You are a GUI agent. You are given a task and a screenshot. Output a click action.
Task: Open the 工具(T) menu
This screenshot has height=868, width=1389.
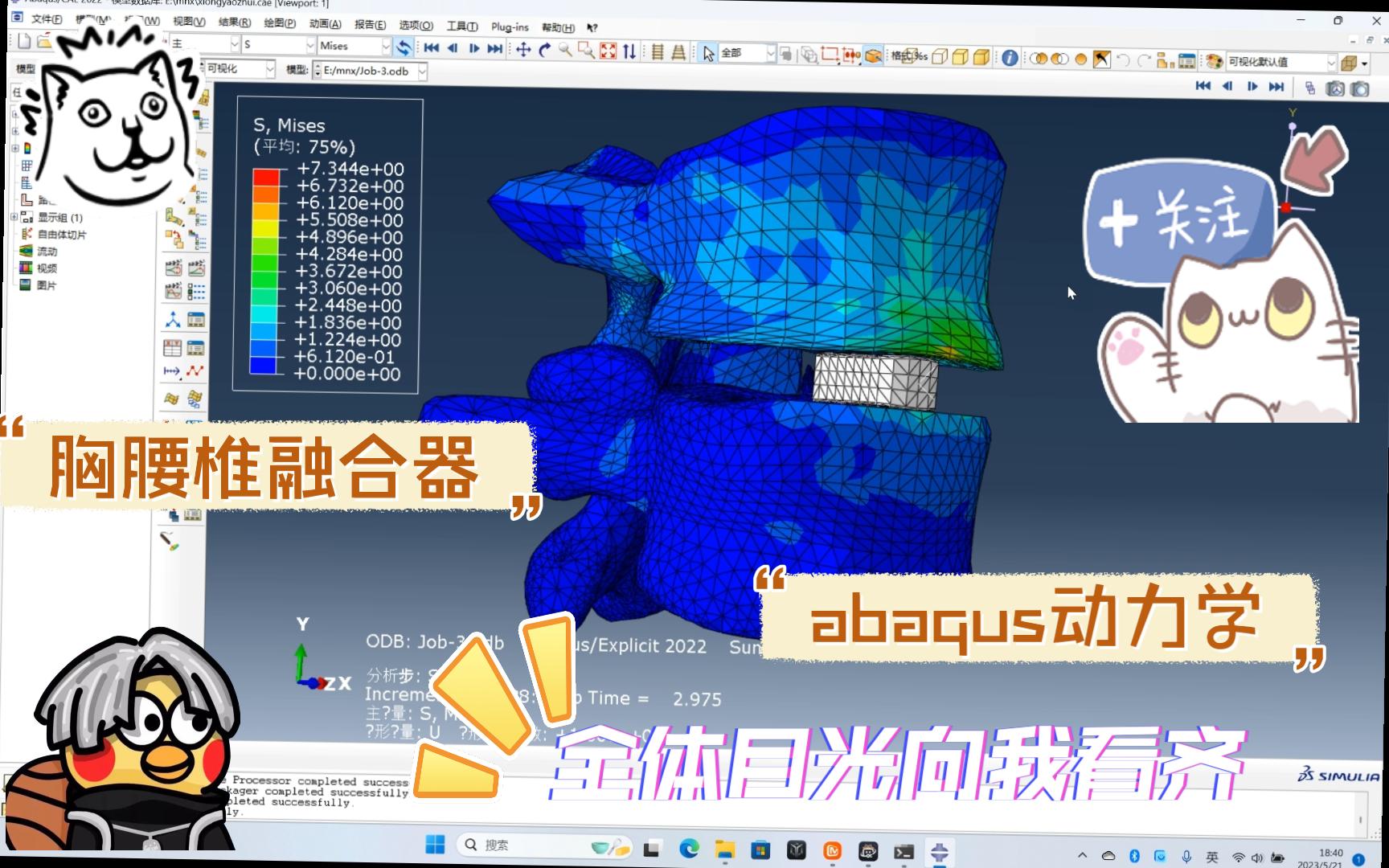coord(462,27)
